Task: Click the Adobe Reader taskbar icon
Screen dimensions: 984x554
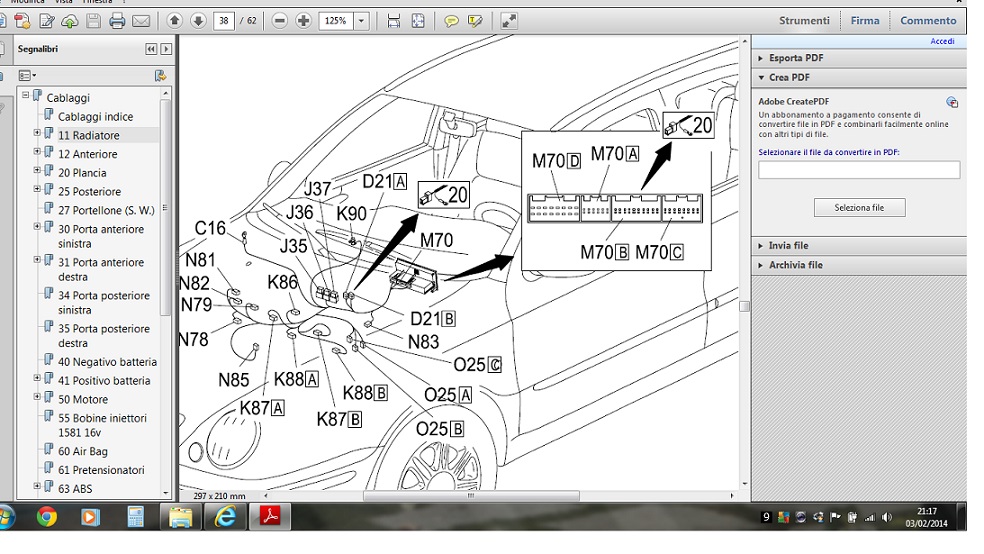Action: pyautogui.click(x=270, y=517)
